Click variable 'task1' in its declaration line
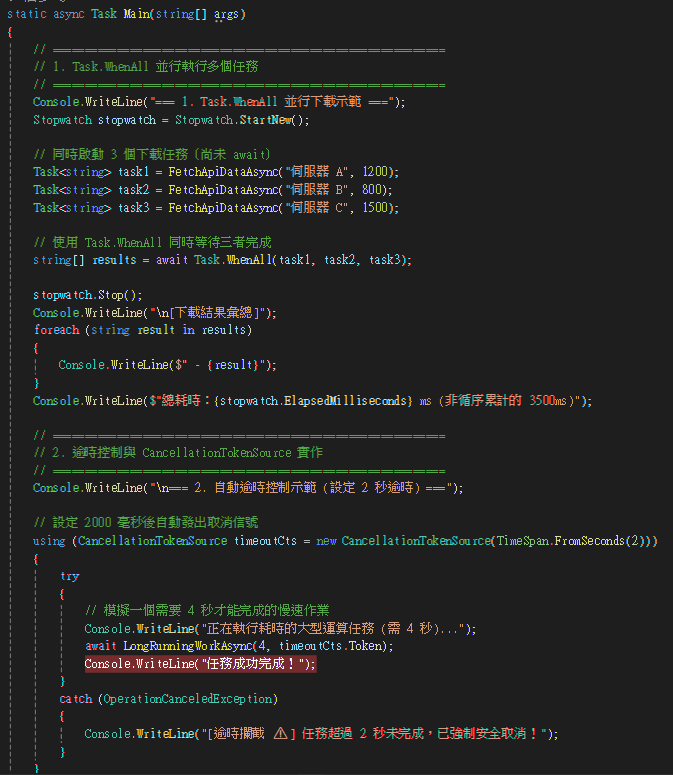The image size is (673, 775). click(x=133, y=172)
